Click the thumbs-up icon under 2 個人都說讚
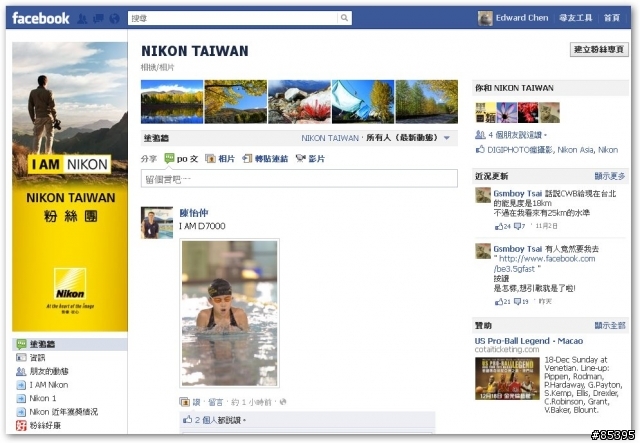This screenshot has width=640, height=443. (x=187, y=419)
